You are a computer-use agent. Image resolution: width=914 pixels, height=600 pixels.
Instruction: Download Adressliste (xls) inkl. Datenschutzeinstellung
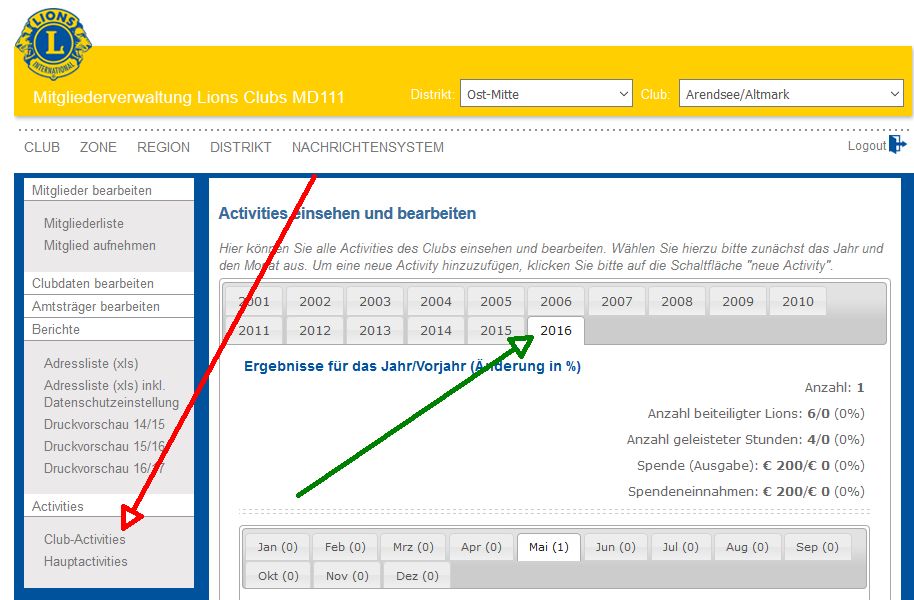111,394
